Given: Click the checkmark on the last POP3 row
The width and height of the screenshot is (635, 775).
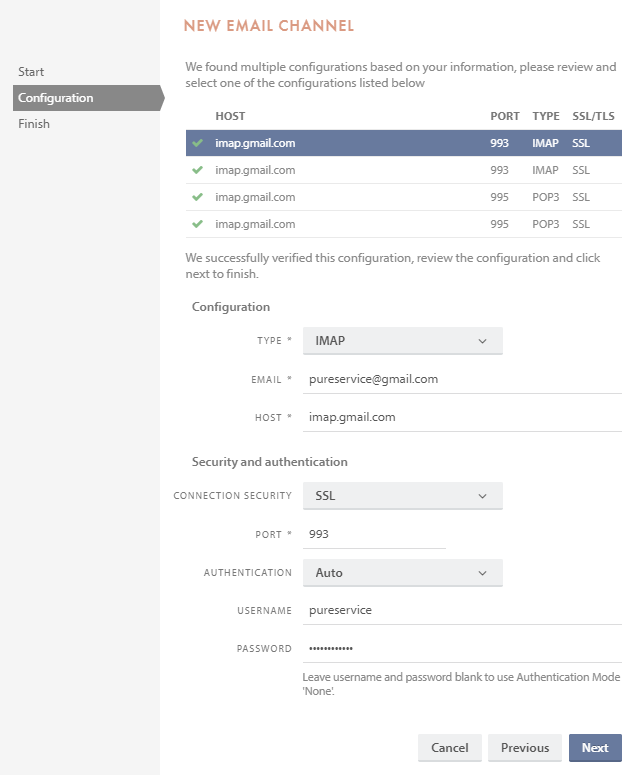Looking at the screenshot, I should click(x=197, y=224).
